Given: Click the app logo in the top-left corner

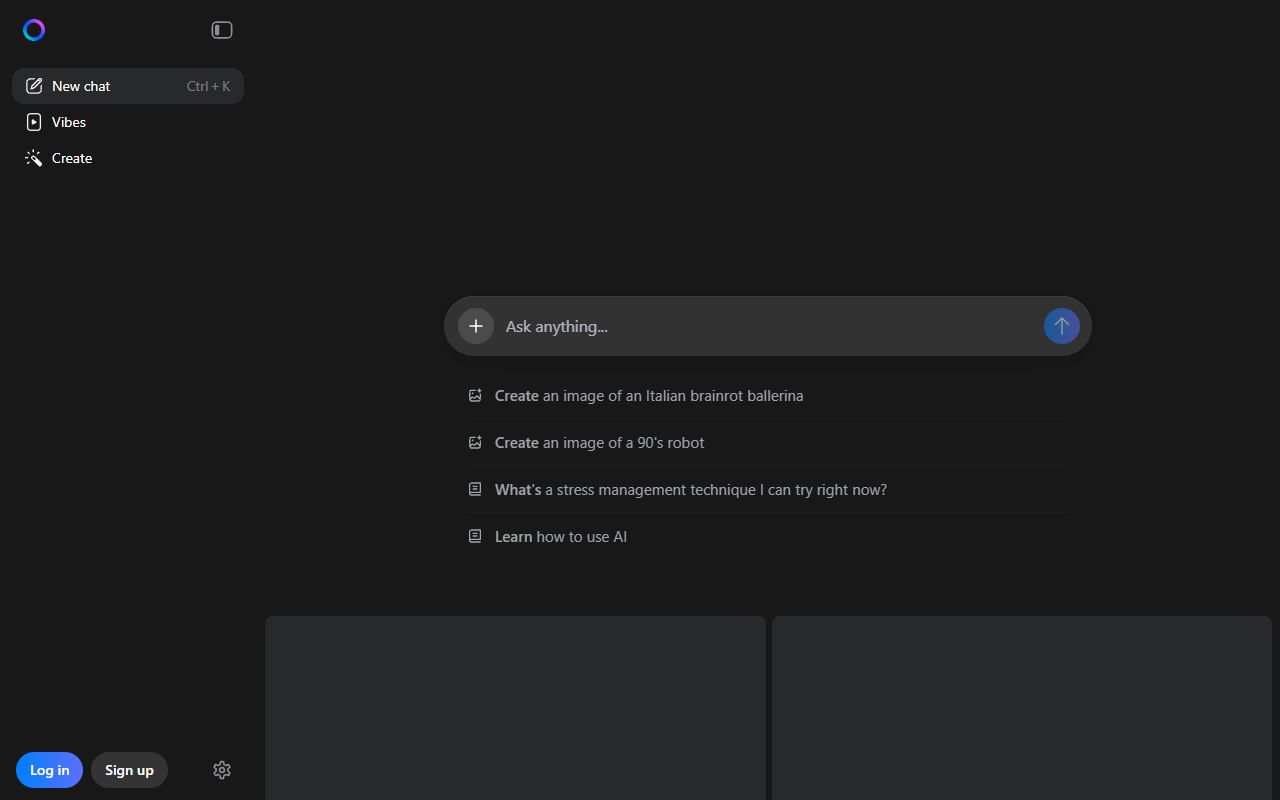Looking at the screenshot, I should (x=33, y=29).
